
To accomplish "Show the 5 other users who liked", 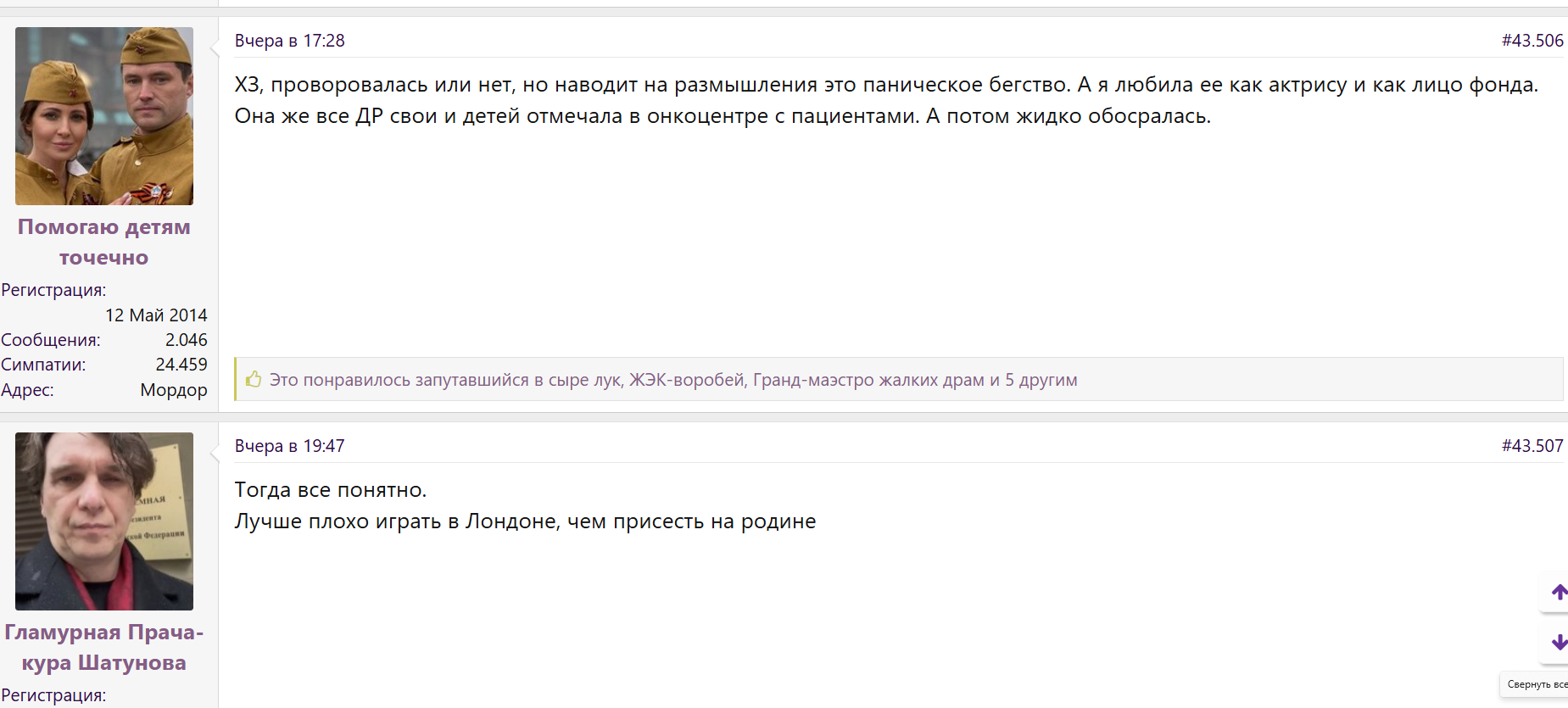I will click(x=1041, y=380).
